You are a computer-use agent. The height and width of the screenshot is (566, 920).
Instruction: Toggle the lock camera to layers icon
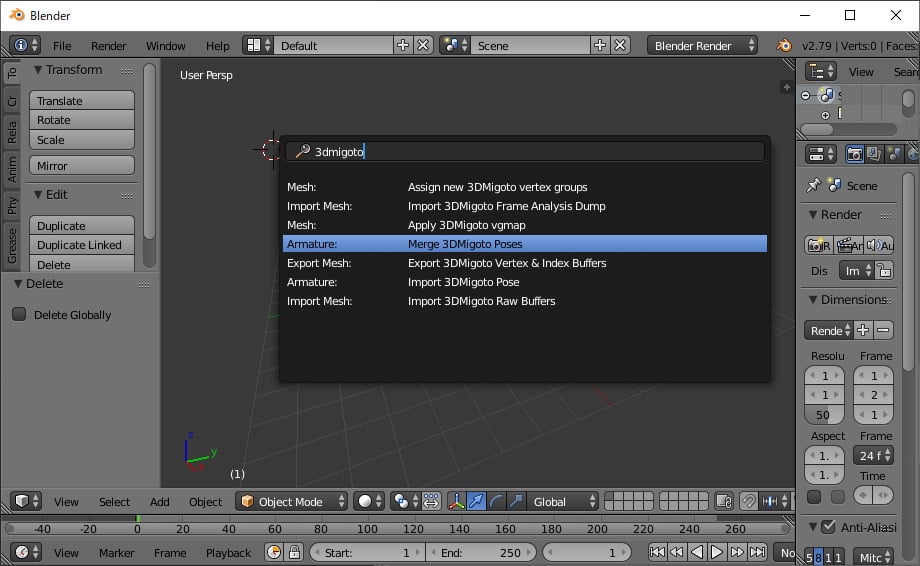[x=725, y=501]
